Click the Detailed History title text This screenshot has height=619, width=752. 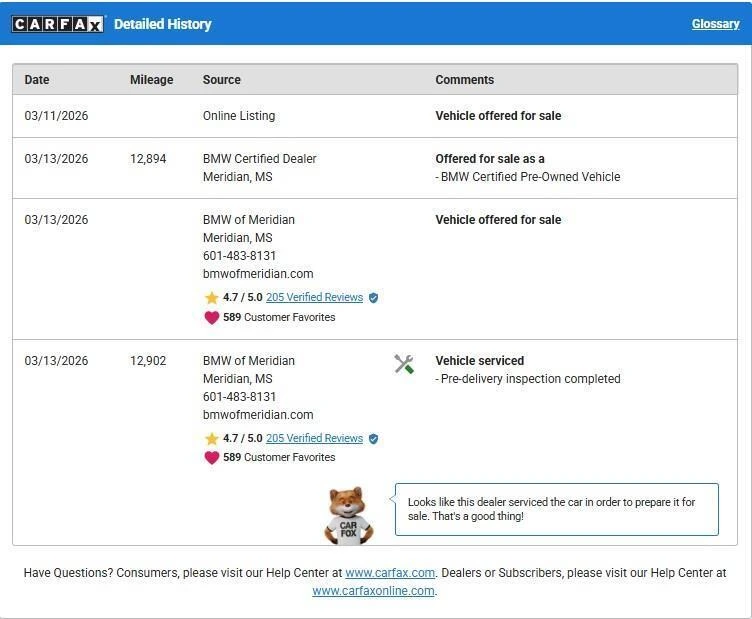pyautogui.click(x=162, y=24)
